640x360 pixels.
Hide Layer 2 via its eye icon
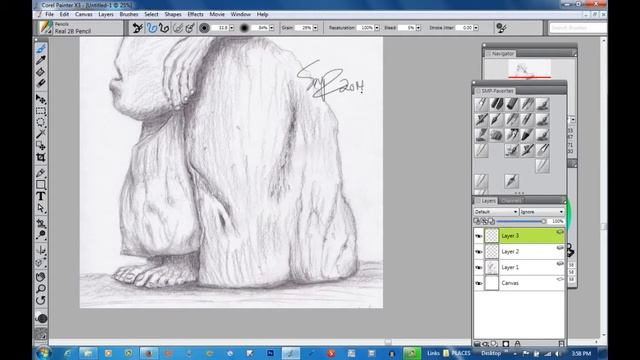point(478,251)
